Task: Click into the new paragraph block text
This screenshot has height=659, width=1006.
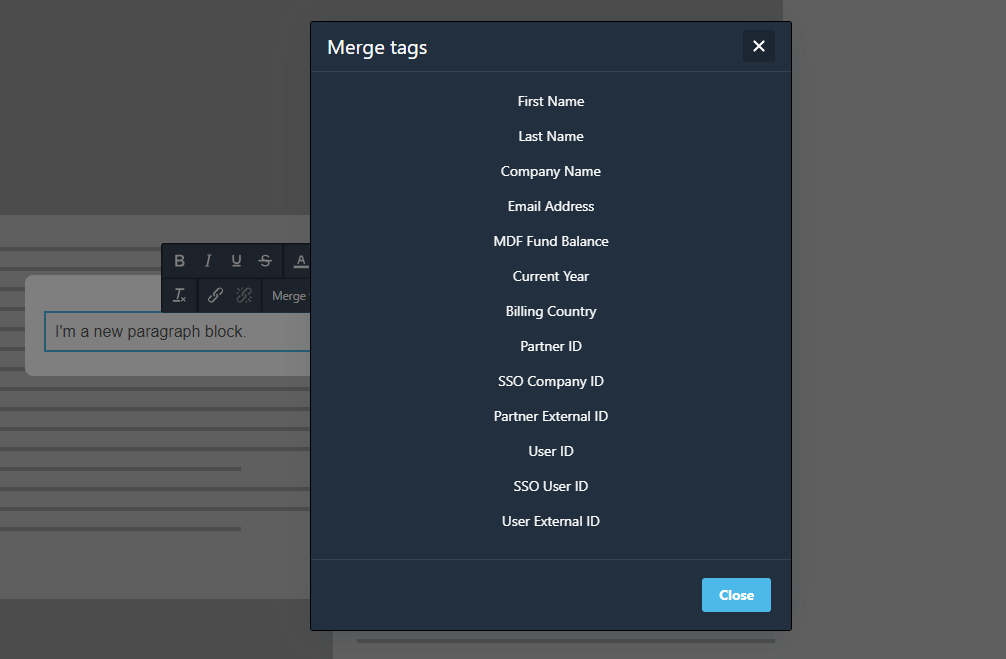Action: [150, 332]
